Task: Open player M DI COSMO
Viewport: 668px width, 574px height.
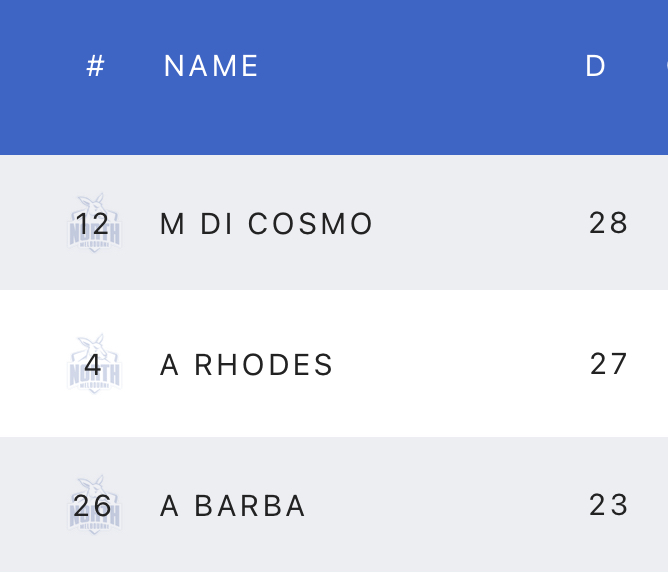Action: pos(266,223)
